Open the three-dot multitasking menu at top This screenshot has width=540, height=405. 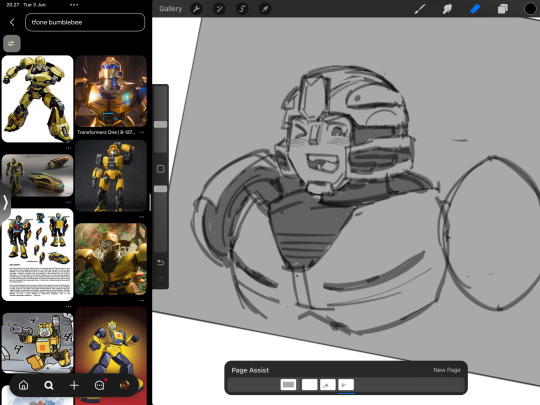pos(74,5)
